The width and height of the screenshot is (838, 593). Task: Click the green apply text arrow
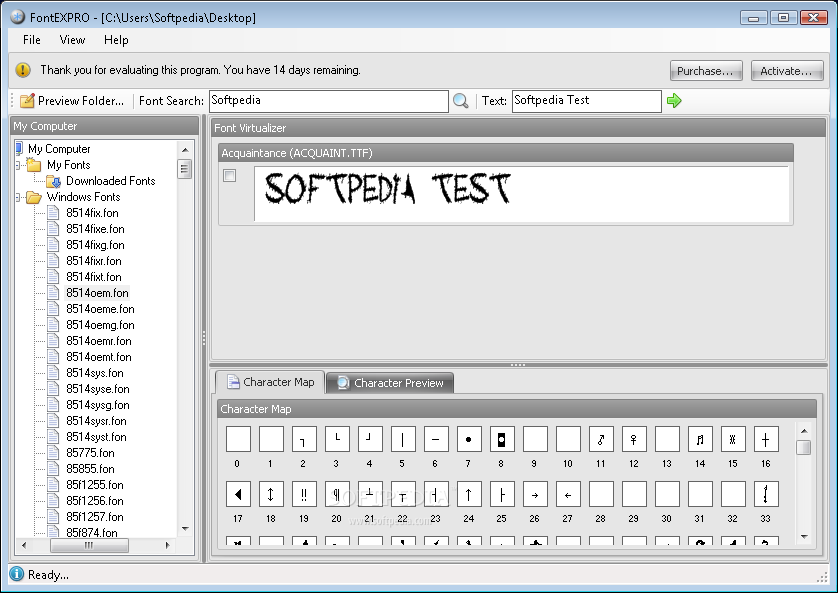[x=674, y=100]
